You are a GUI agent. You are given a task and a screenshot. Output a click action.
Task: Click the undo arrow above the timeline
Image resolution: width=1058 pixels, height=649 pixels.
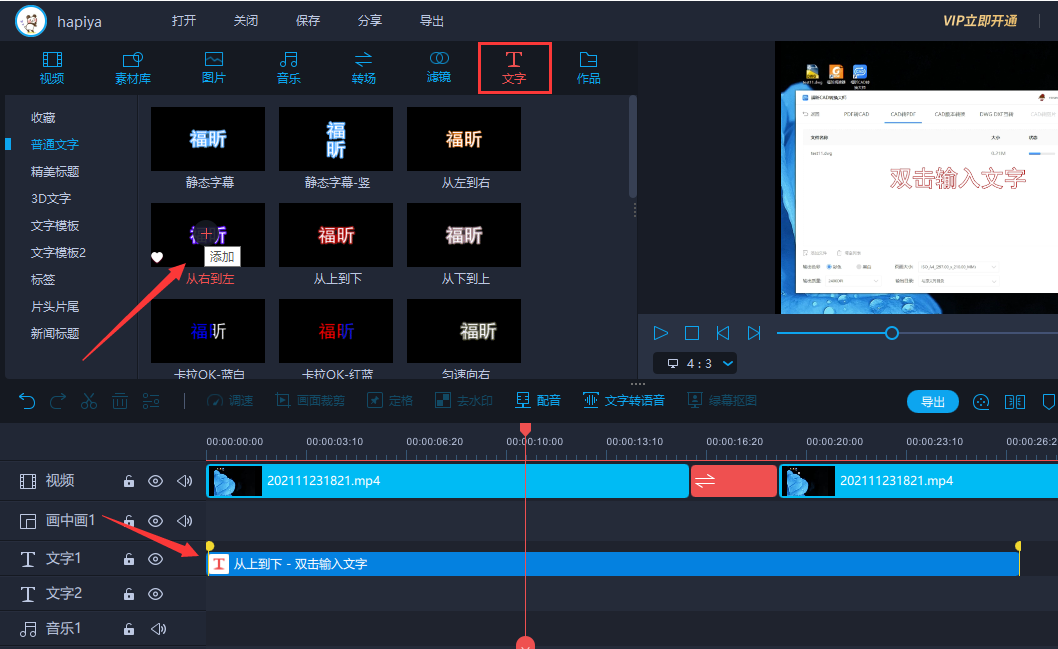[x=27, y=400]
